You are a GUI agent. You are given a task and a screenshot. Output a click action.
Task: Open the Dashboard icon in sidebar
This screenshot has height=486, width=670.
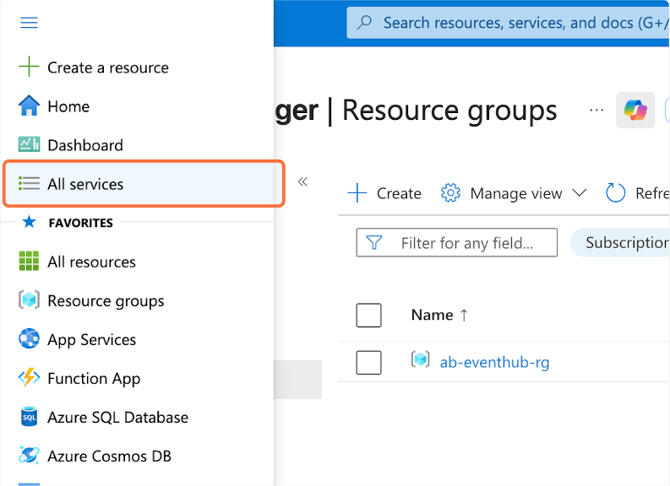(29, 145)
